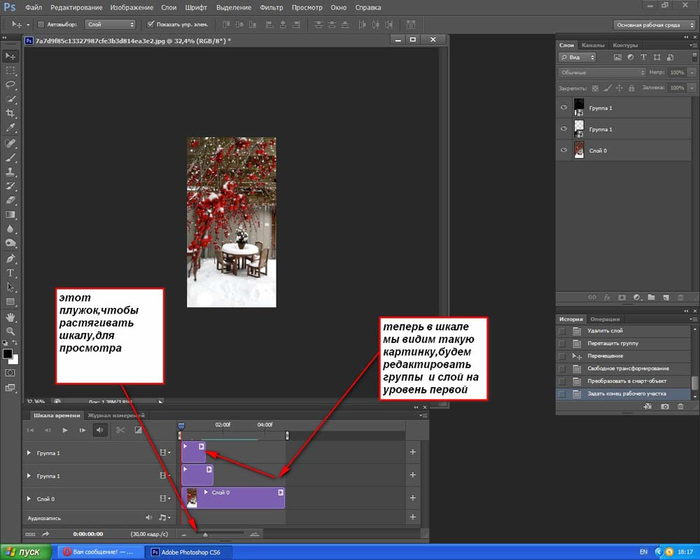Image resolution: width=700 pixels, height=560 pixels.
Task: Open Слой 0 track filmstrip menu
Action: coord(165,498)
